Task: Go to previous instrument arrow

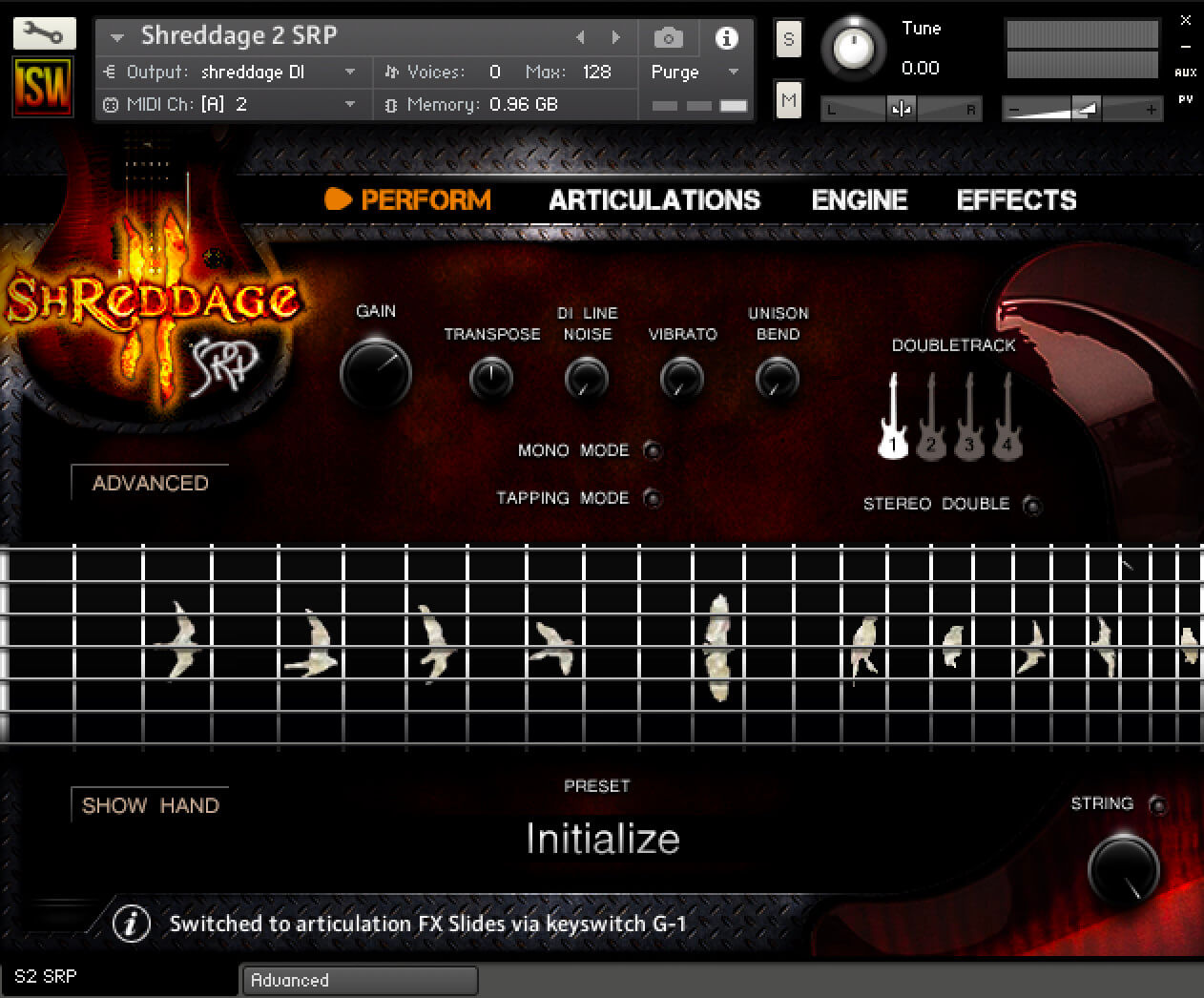Action: tap(580, 37)
